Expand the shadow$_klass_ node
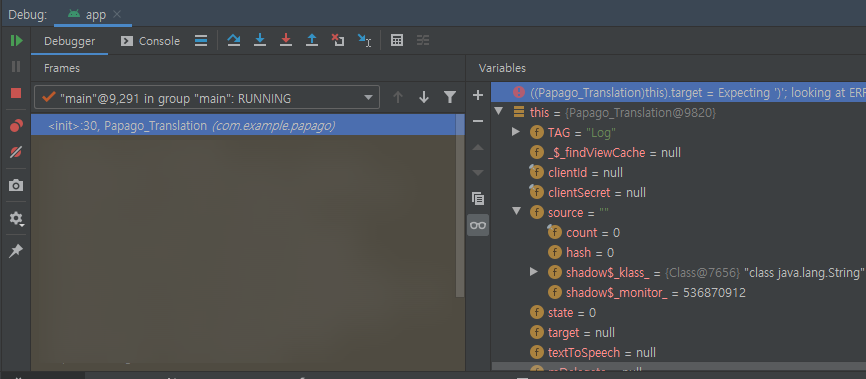 pos(534,272)
